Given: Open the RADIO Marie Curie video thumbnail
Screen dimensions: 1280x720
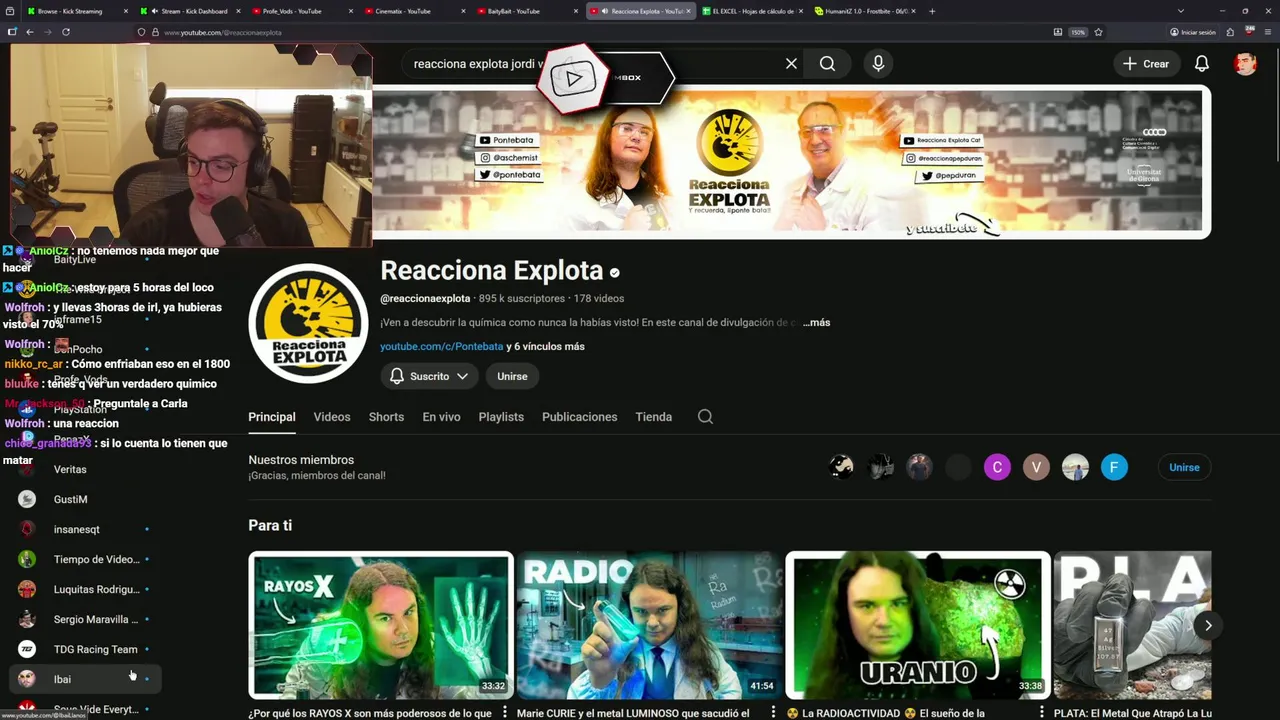Looking at the screenshot, I should (x=649, y=625).
